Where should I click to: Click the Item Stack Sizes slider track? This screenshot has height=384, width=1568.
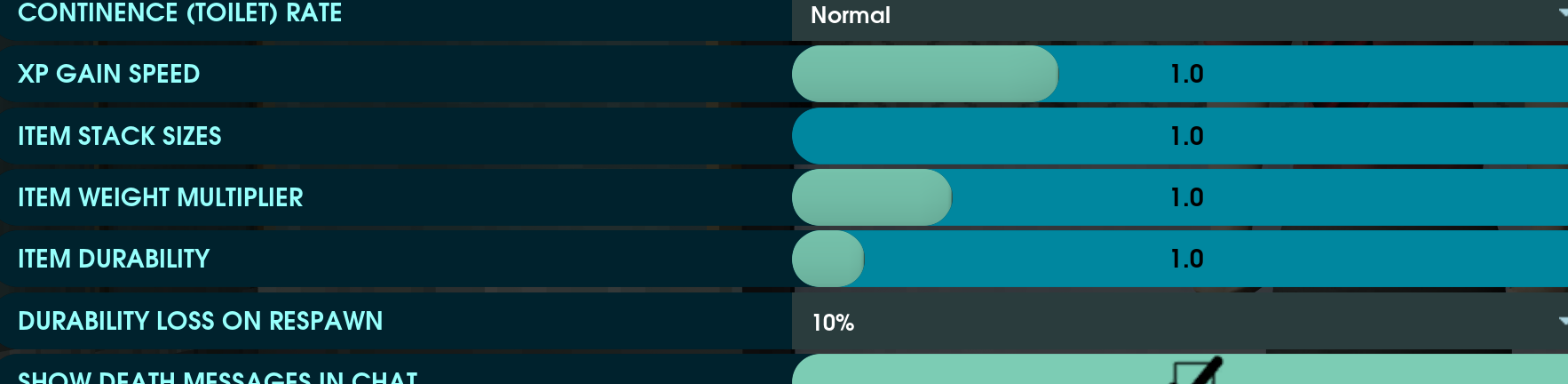[x=977, y=136]
